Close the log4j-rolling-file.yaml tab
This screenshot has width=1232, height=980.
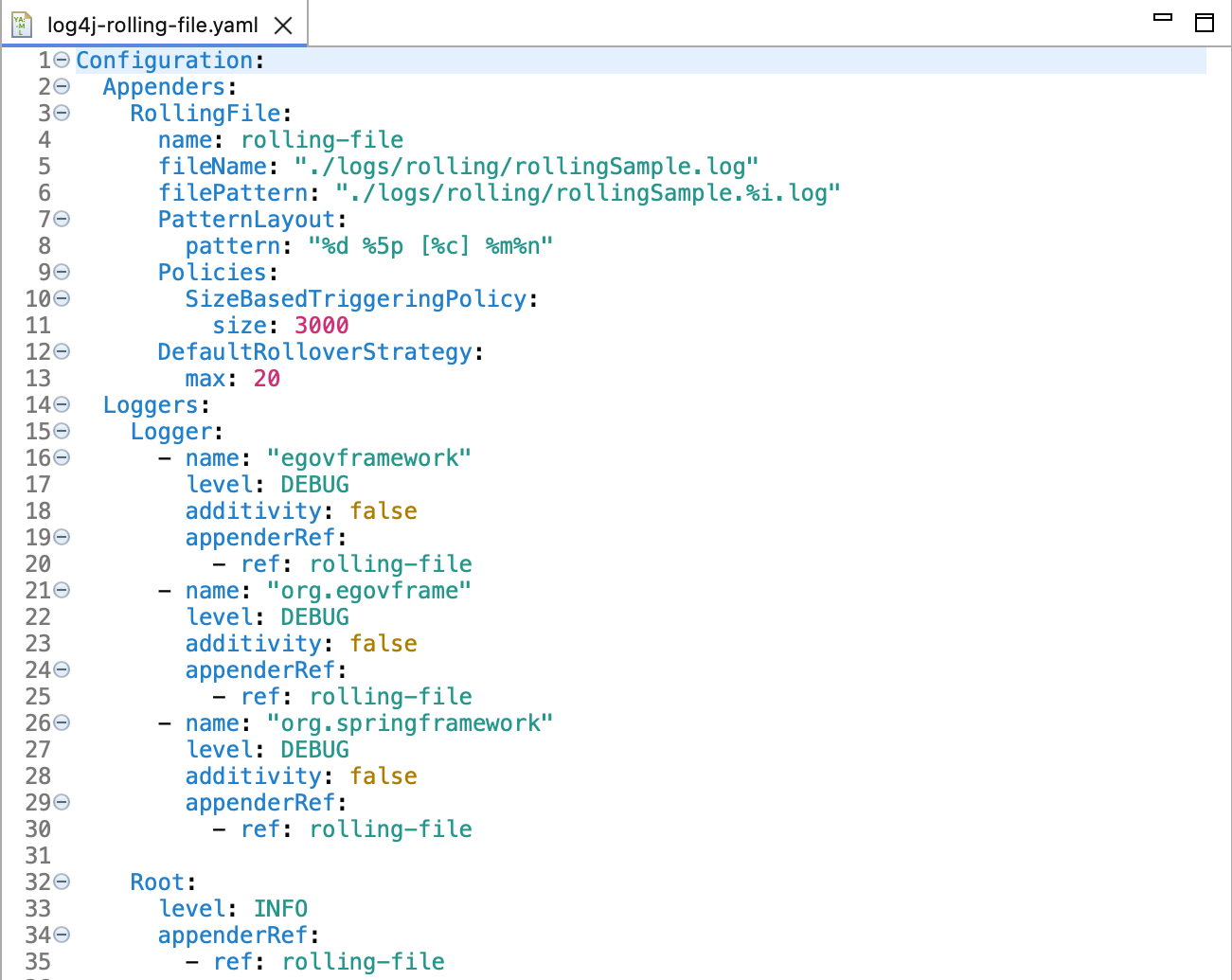282,27
